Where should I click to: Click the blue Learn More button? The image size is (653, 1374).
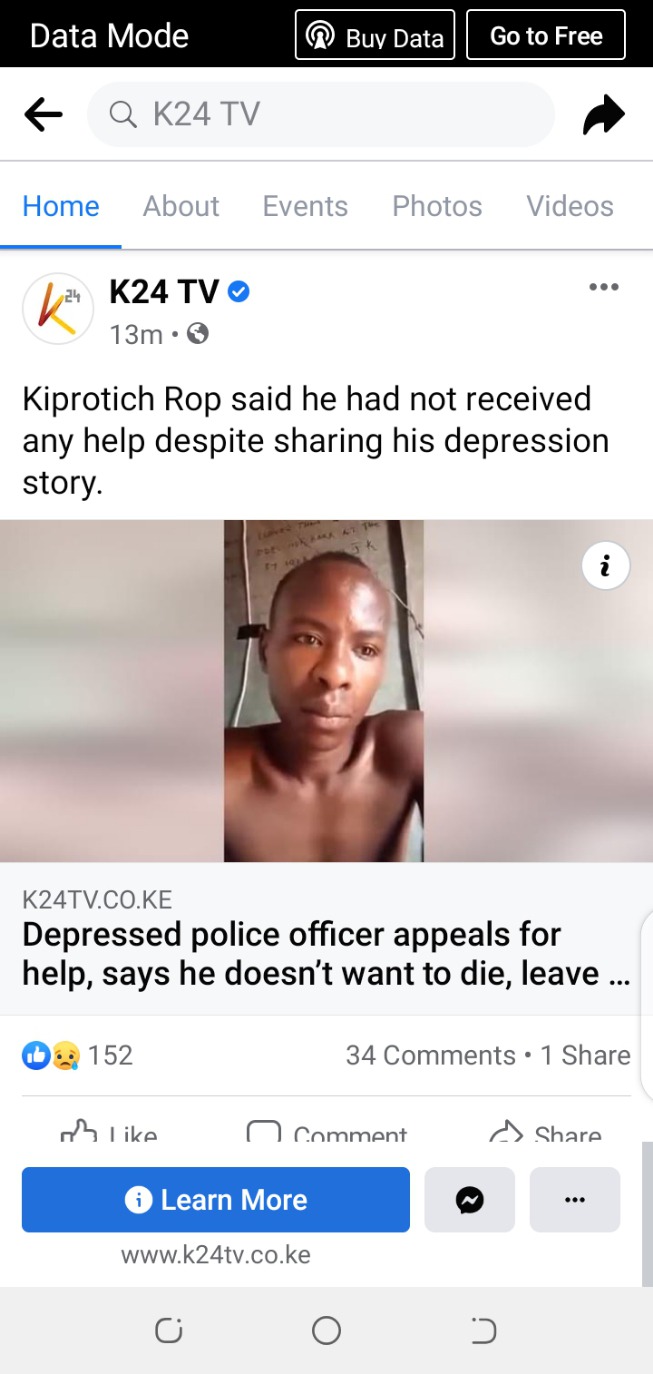tap(216, 1199)
